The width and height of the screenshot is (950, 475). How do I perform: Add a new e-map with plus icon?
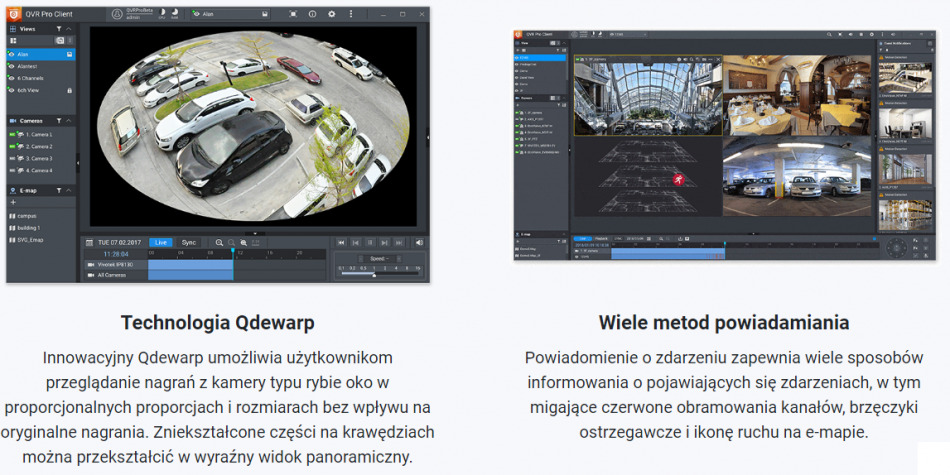click(13, 203)
